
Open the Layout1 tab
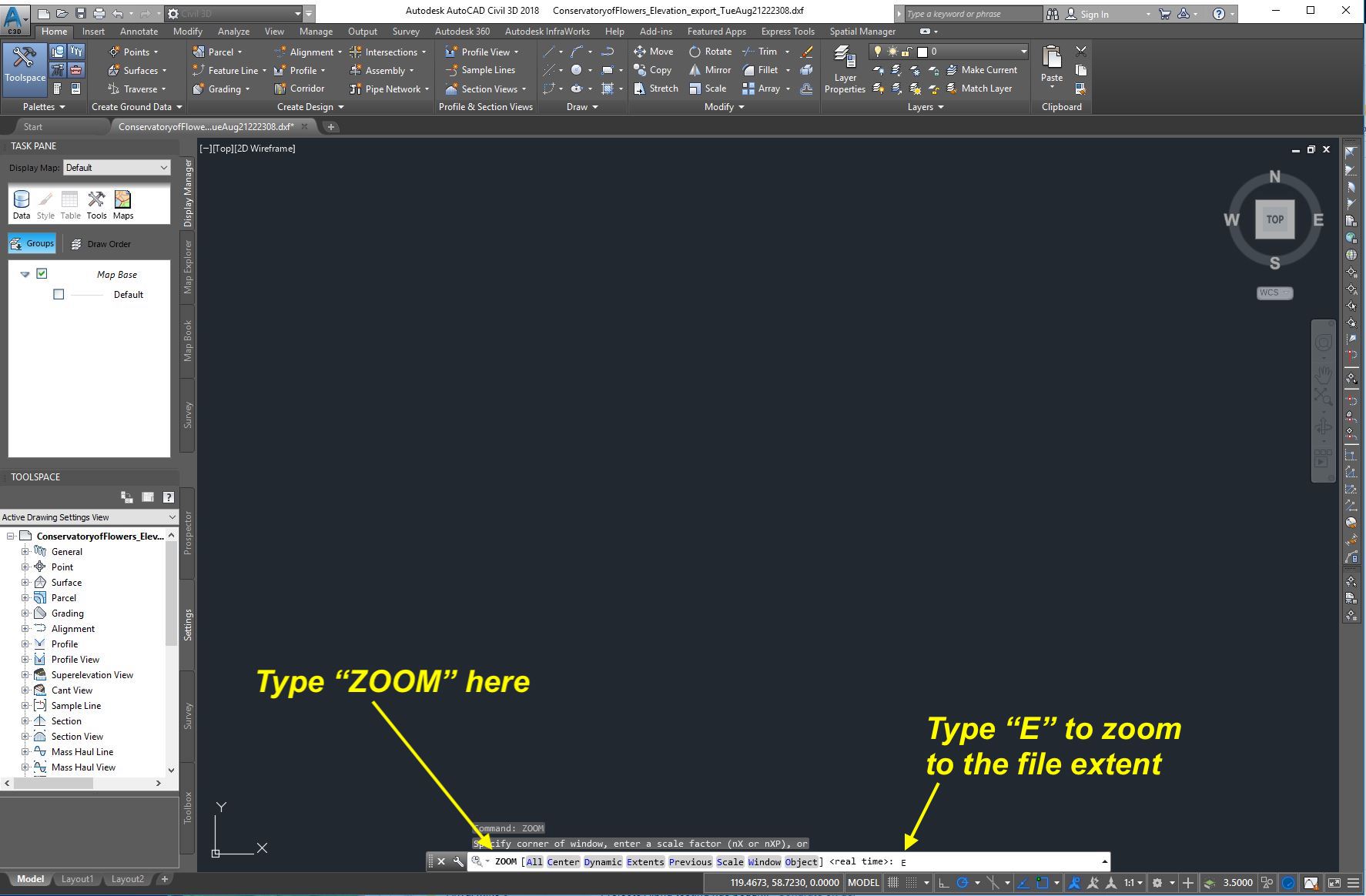(x=78, y=878)
